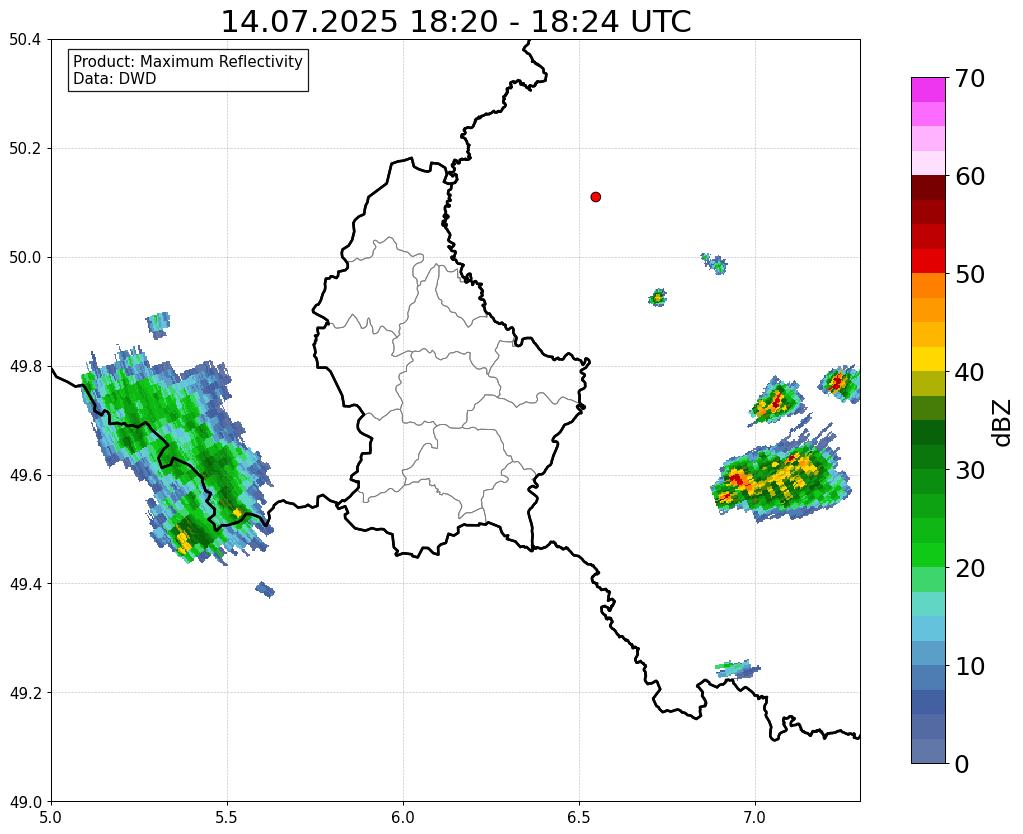
Task: Click the 70 value on the colorbar
Action: pyautogui.click(x=969, y=78)
